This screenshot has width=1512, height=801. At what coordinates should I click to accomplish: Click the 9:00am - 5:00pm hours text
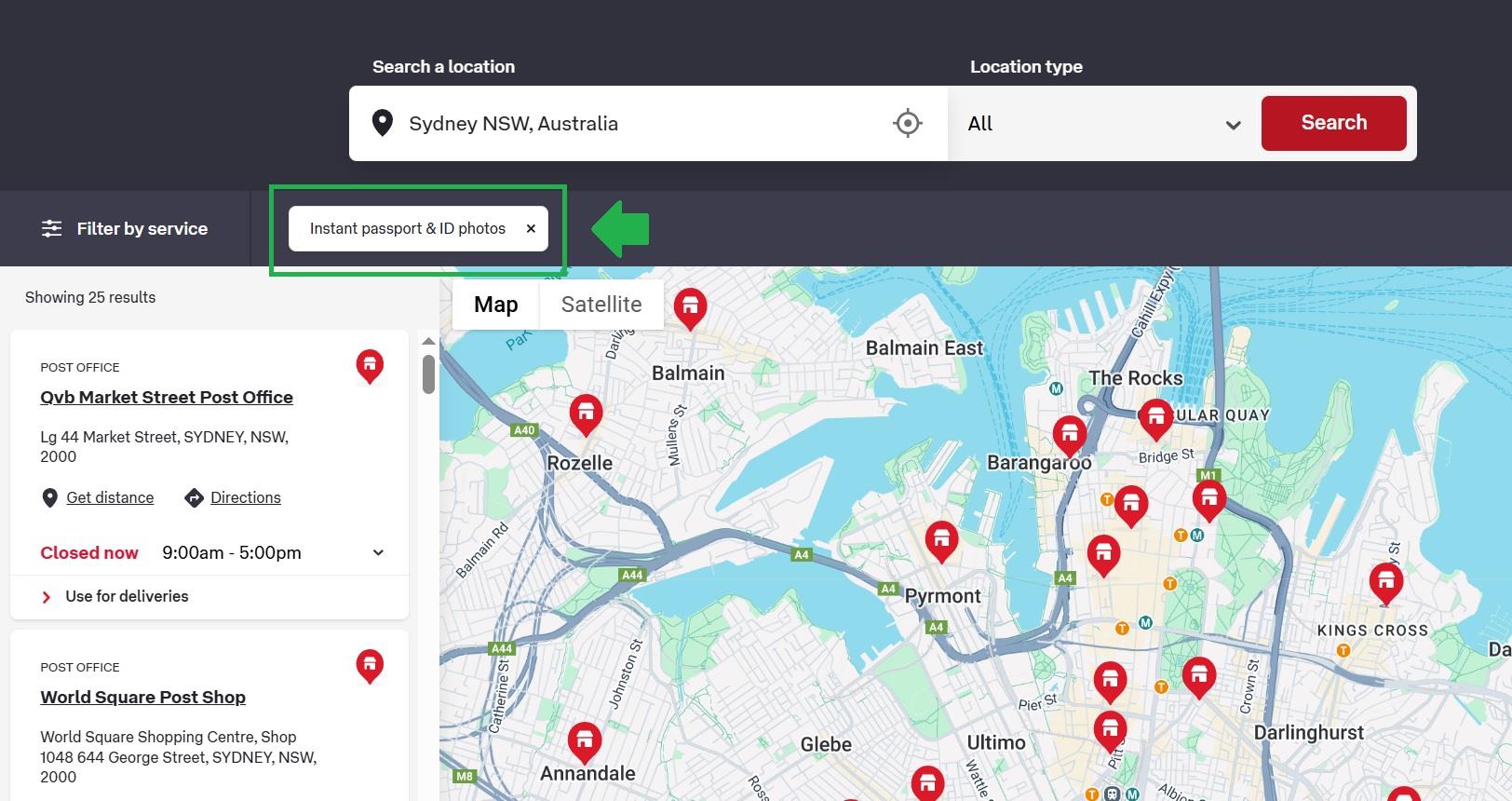(232, 553)
